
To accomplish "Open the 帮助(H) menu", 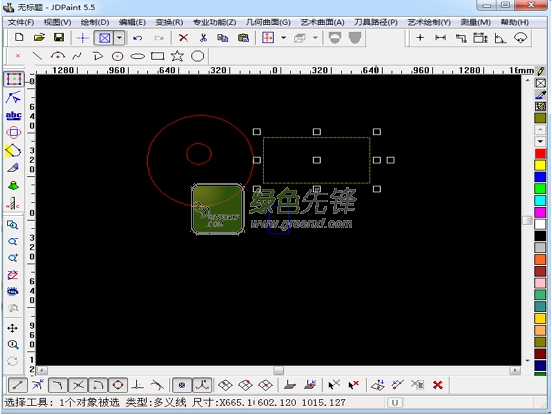I will click(515, 22).
